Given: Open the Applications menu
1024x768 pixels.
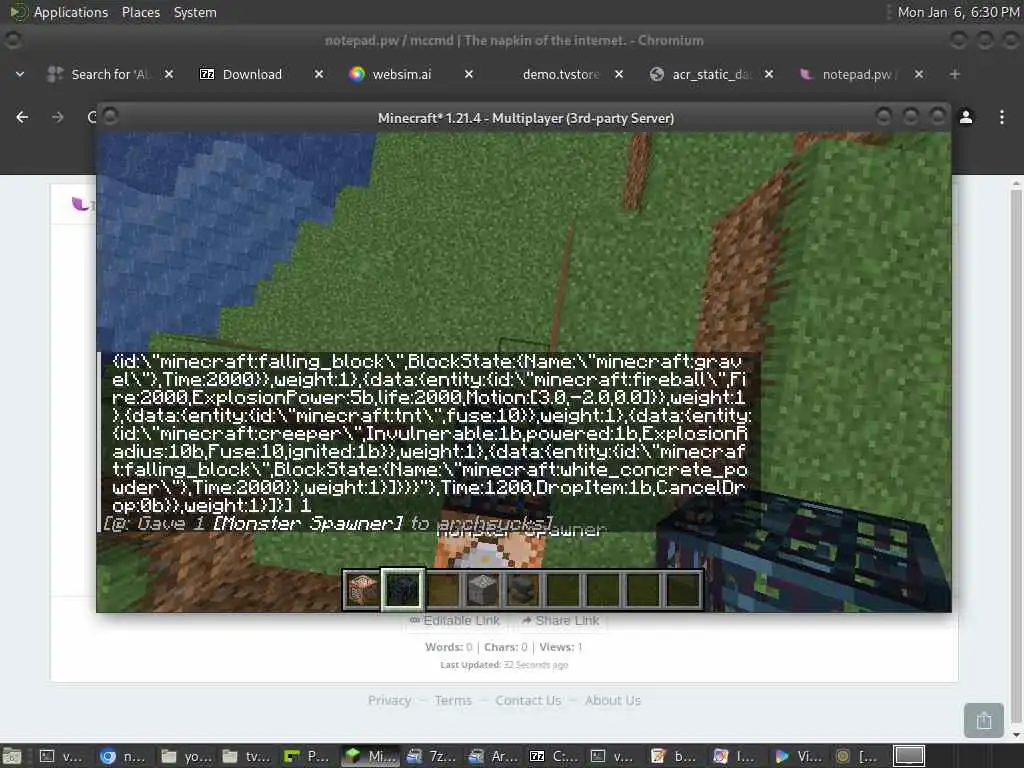Looking at the screenshot, I should 71,12.
